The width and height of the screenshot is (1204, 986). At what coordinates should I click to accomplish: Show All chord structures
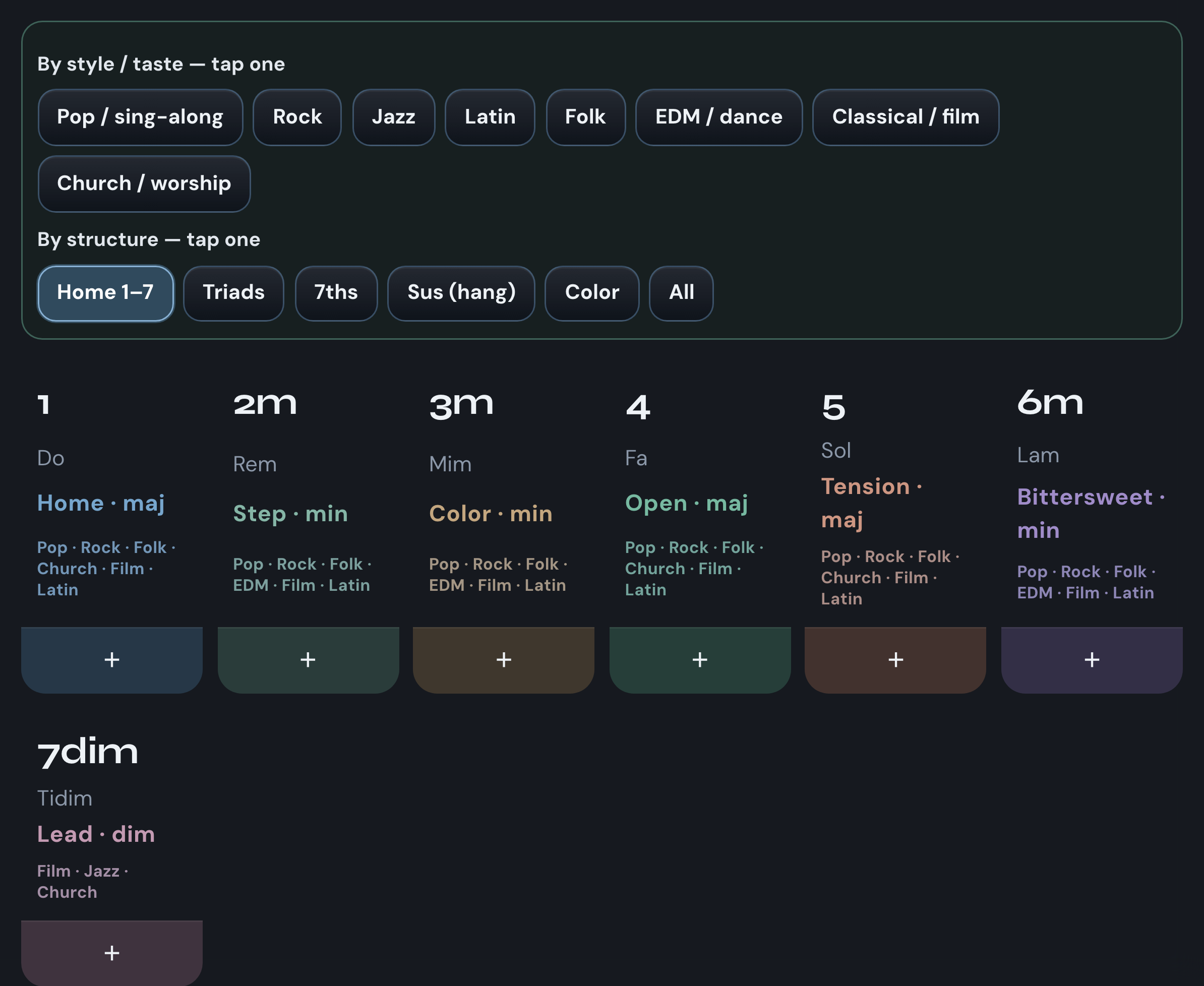(x=682, y=293)
